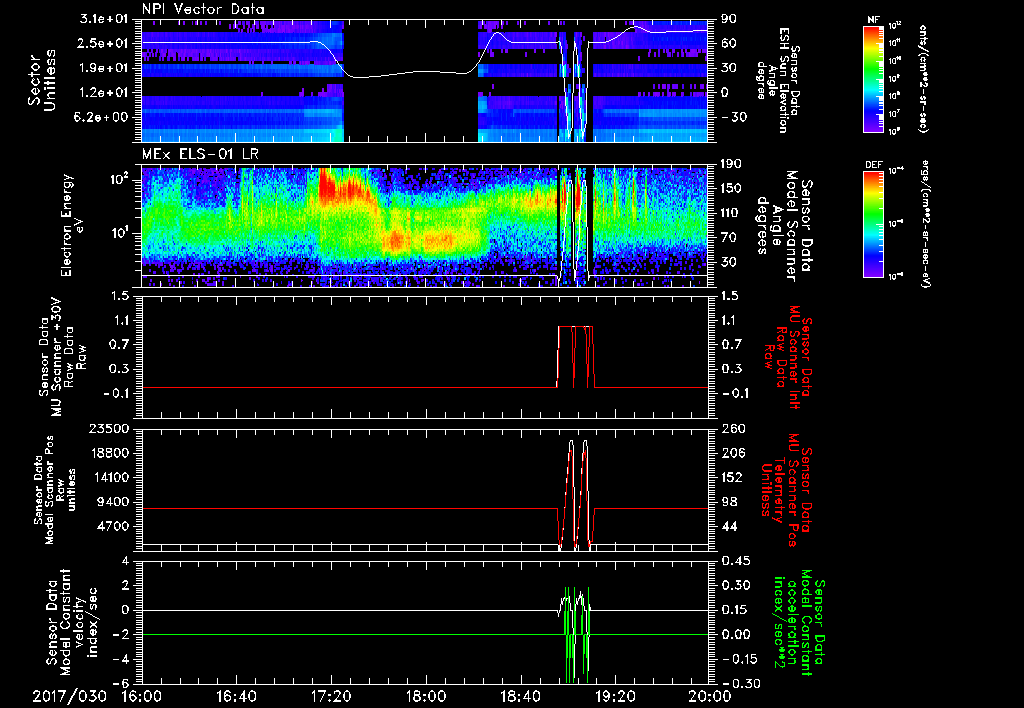1024x708 pixels.
Task: Click the 190 tick on scanner angle axis
Action: click(x=730, y=165)
